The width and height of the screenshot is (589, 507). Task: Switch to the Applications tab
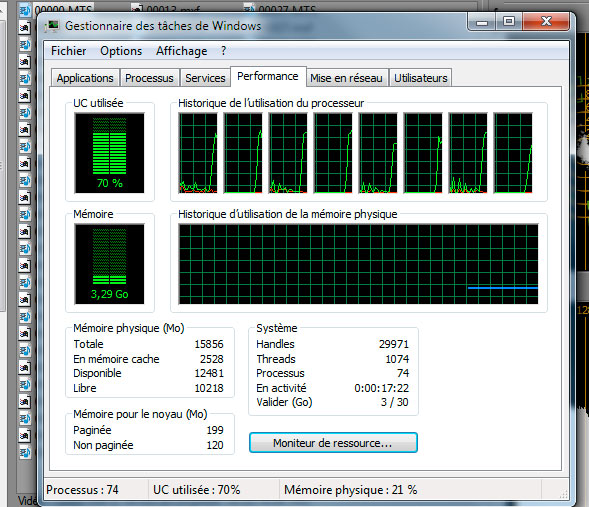[x=85, y=78]
